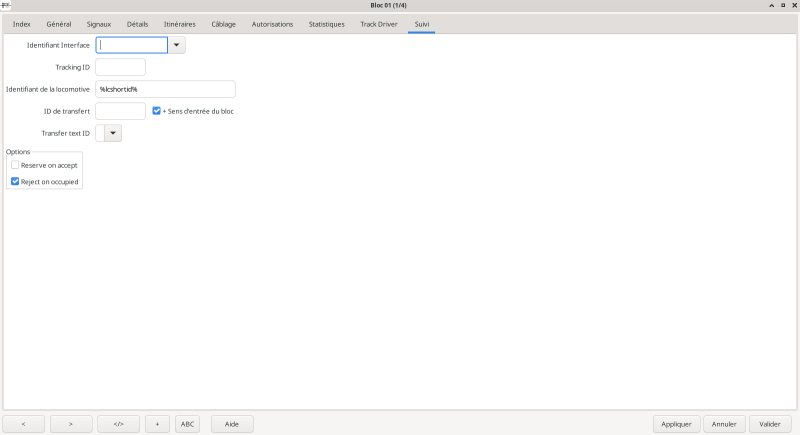Image resolution: width=800 pixels, height=435 pixels.
Task: Switch to the Signaux tab
Action: click(x=99, y=23)
